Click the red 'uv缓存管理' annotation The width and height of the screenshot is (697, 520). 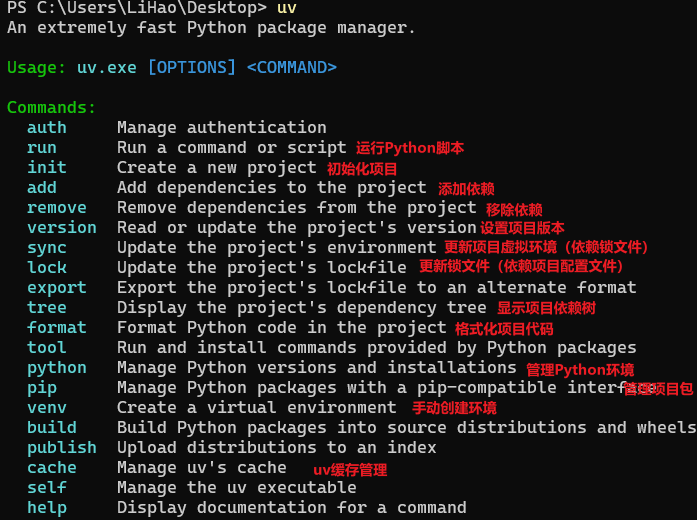(x=350, y=469)
